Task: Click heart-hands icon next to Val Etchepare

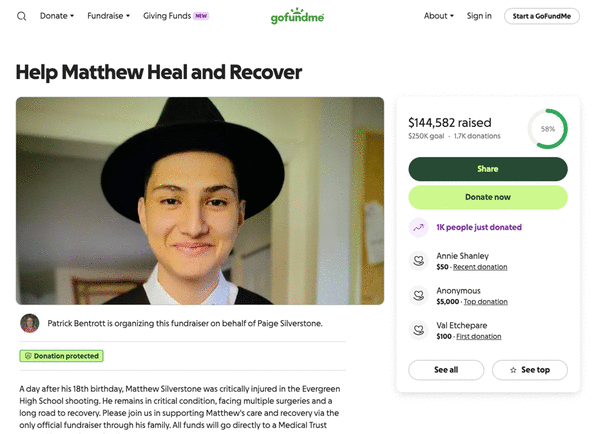Action: (419, 330)
